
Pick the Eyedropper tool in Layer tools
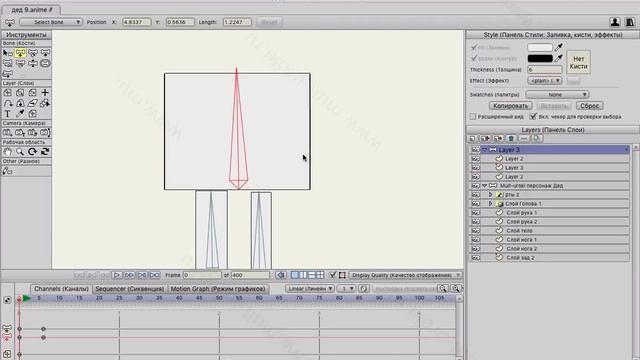coord(20,113)
